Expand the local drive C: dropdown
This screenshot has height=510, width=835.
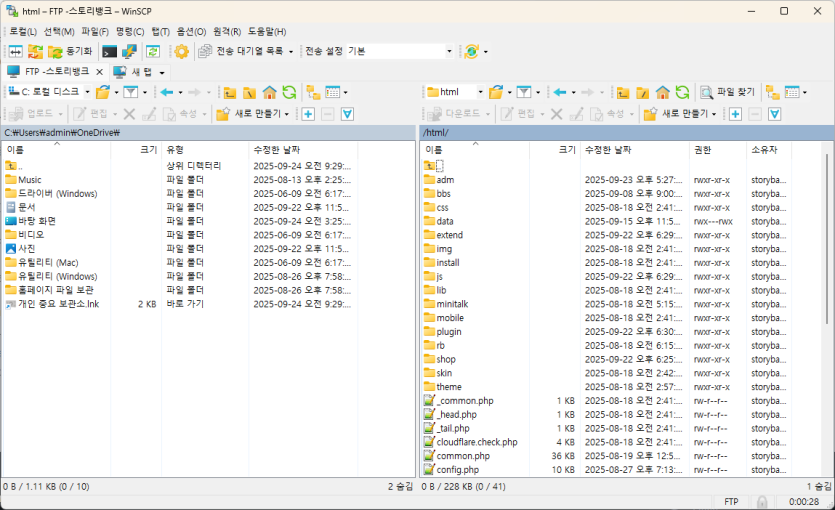(85, 92)
